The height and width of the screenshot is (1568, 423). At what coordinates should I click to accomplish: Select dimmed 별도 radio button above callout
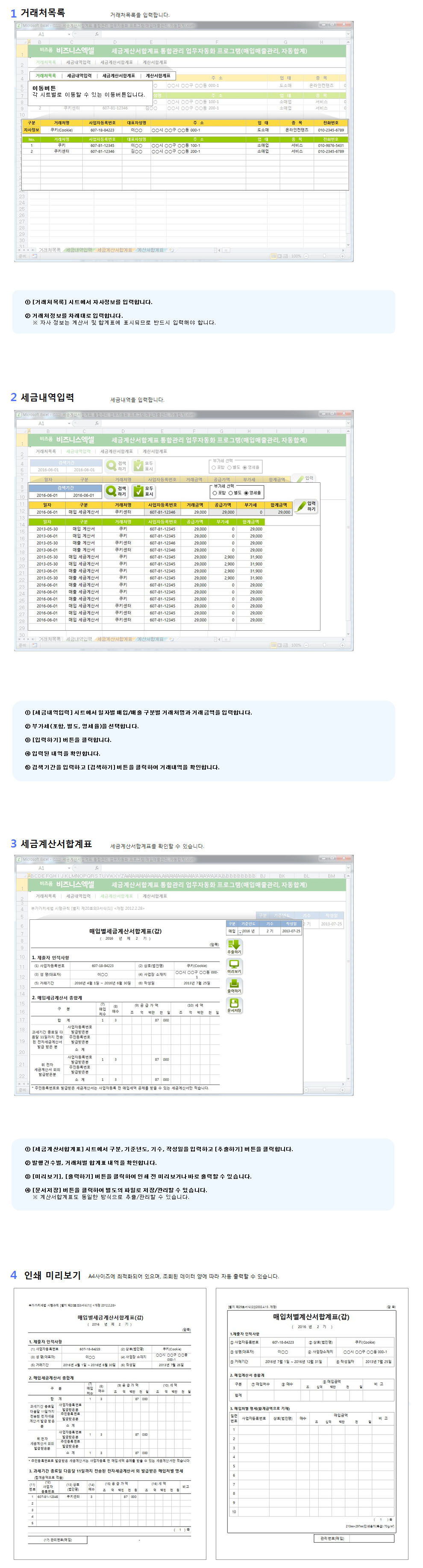pyautogui.click(x=229, y=467)
